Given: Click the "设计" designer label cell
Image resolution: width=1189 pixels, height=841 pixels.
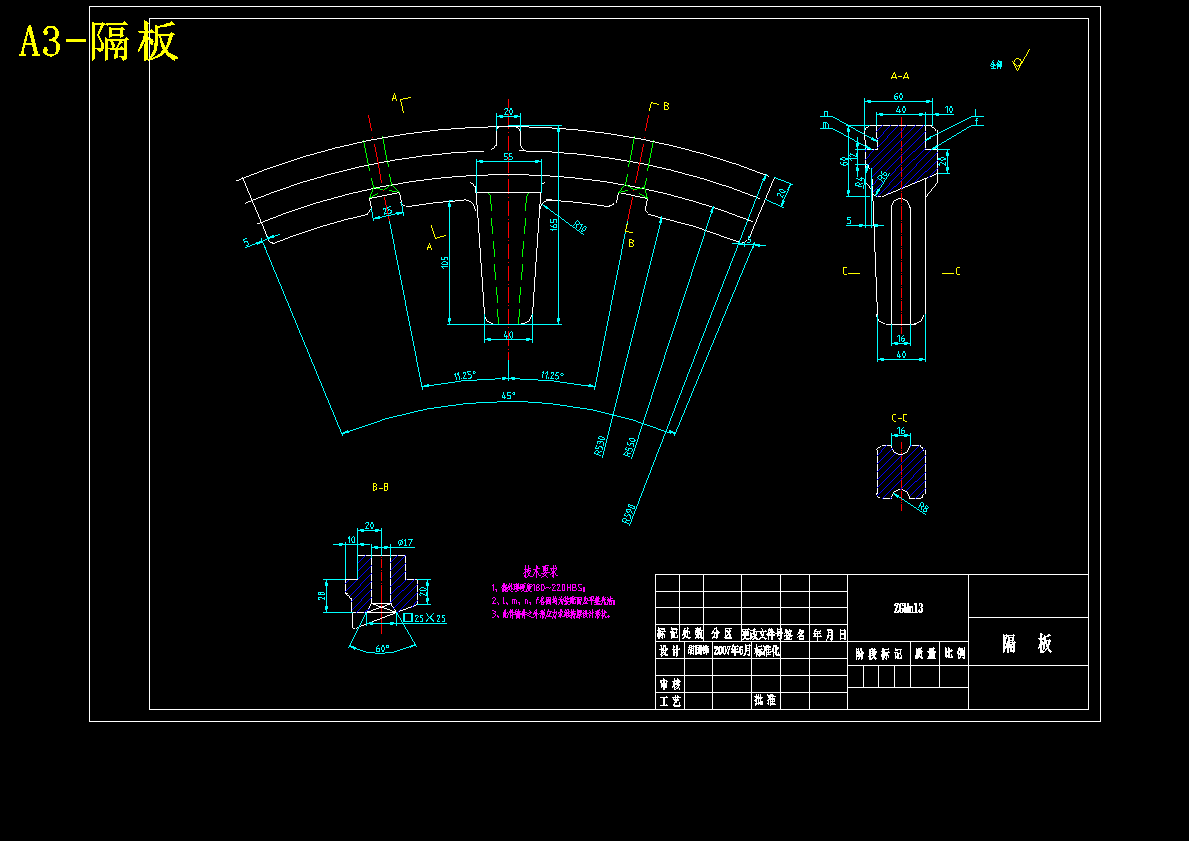Looking at the screenshot, I should click(670, 651).
